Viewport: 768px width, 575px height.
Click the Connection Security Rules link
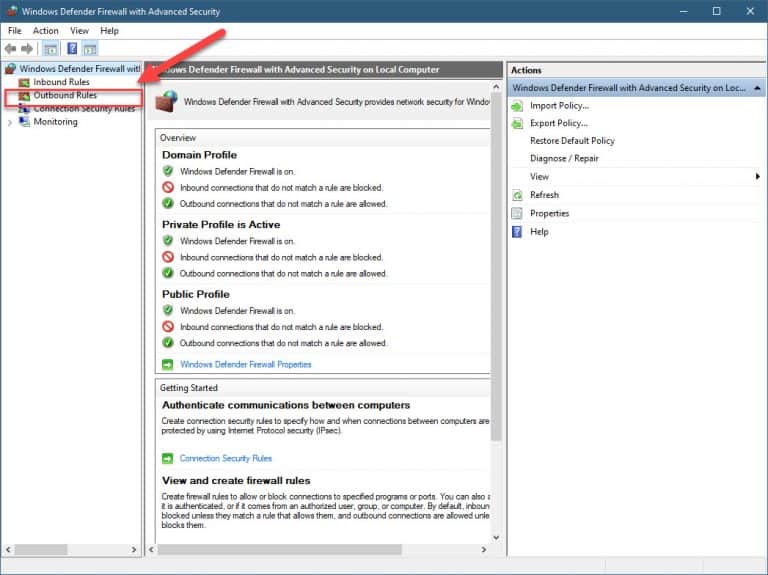pyautogui.click(x=225, y=458)
